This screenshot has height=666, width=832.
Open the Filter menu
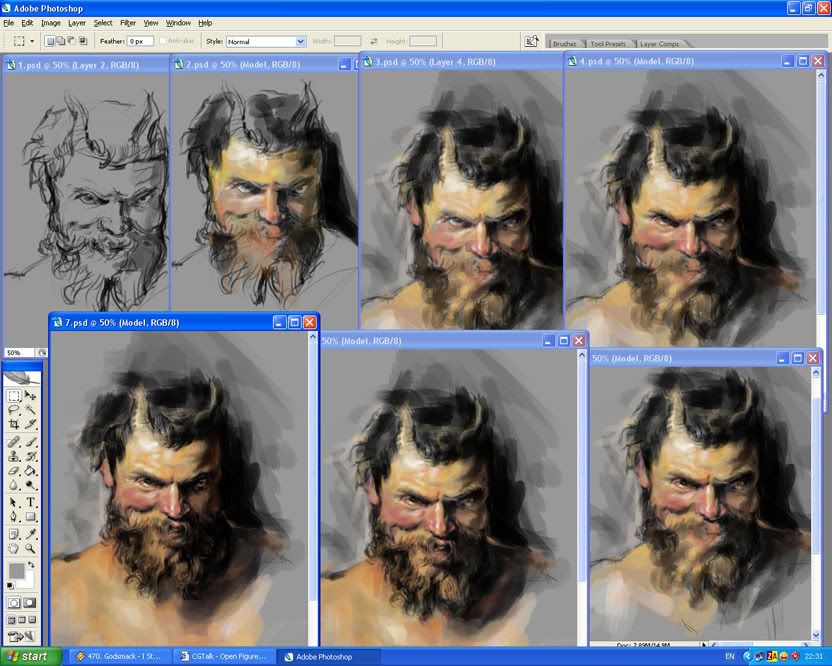coord(128,22)
